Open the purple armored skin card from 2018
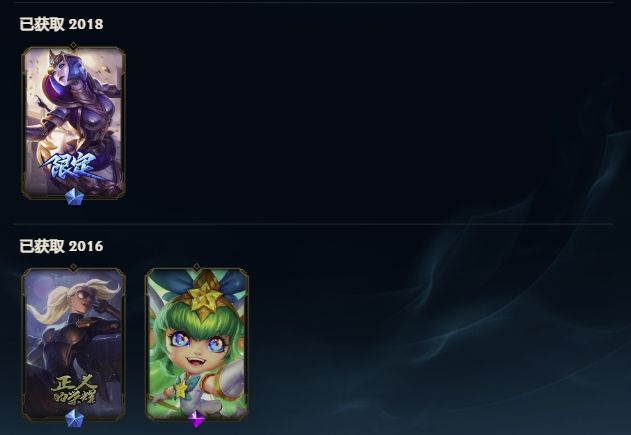 [x=73, y=123]
